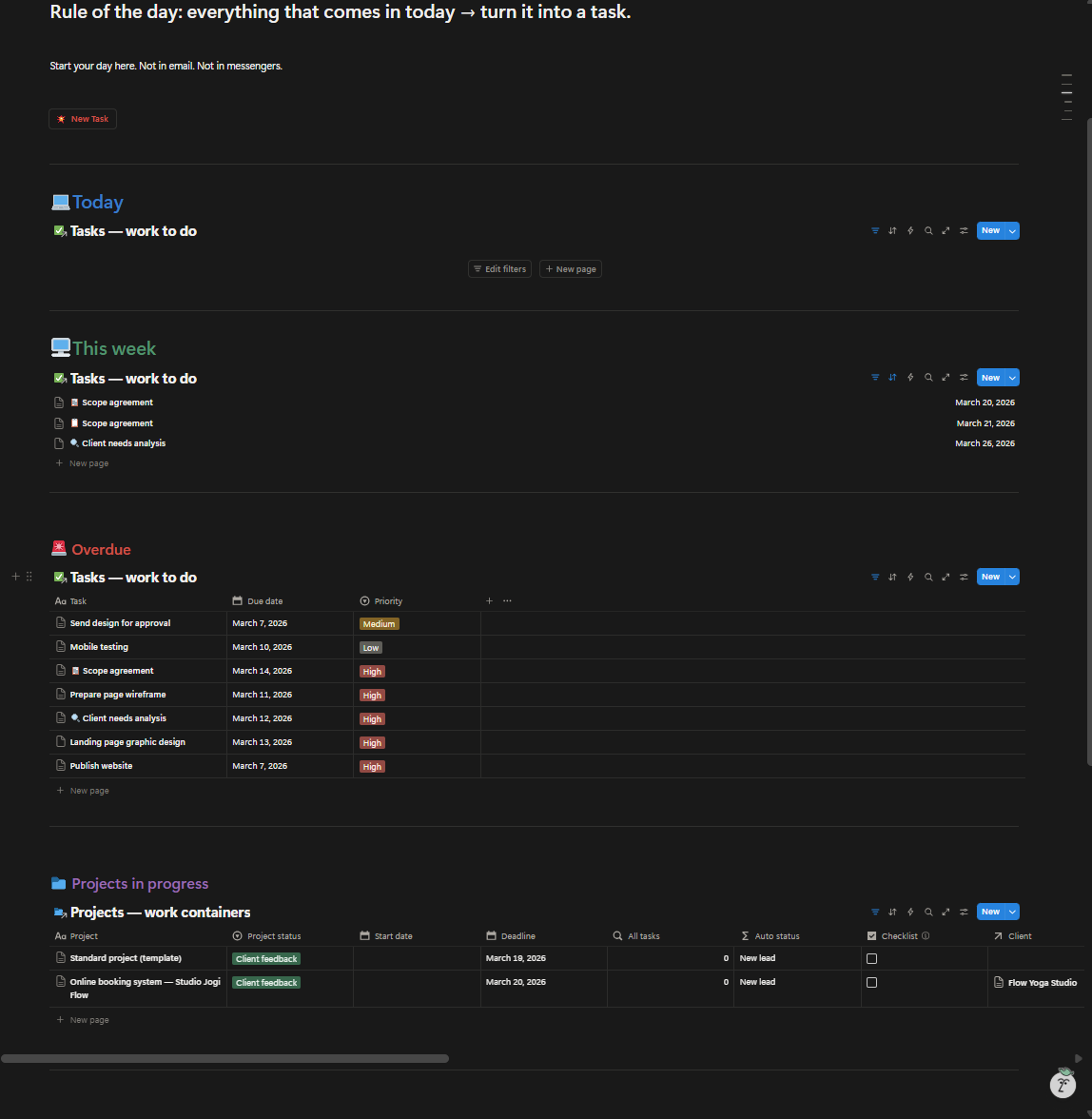Image resolution: width=1092 pixels, height=1119 pixels.
Task: Open the New button dropdown in the Today section
Action: (x=1012, y=230)
